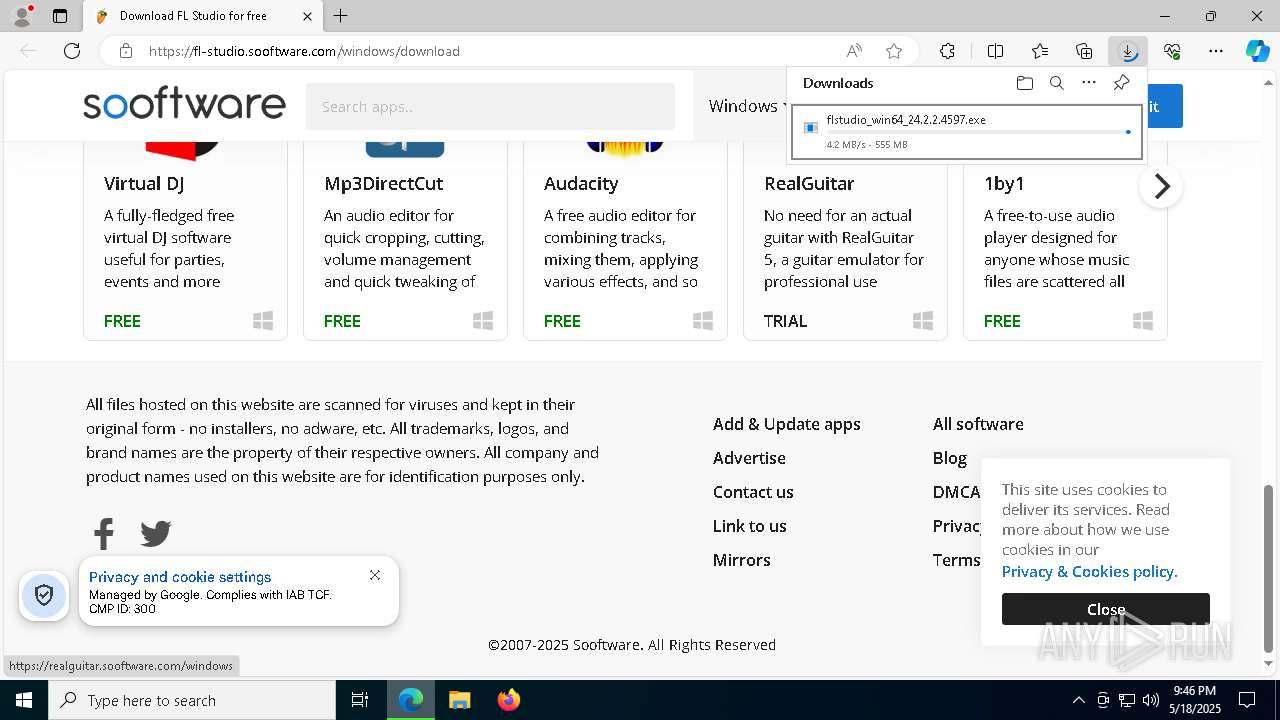Image resolution: width=1280 pixels, height=720 pixels.
Task: Click the privacy shield badge icon
Action: click(44, 596)
